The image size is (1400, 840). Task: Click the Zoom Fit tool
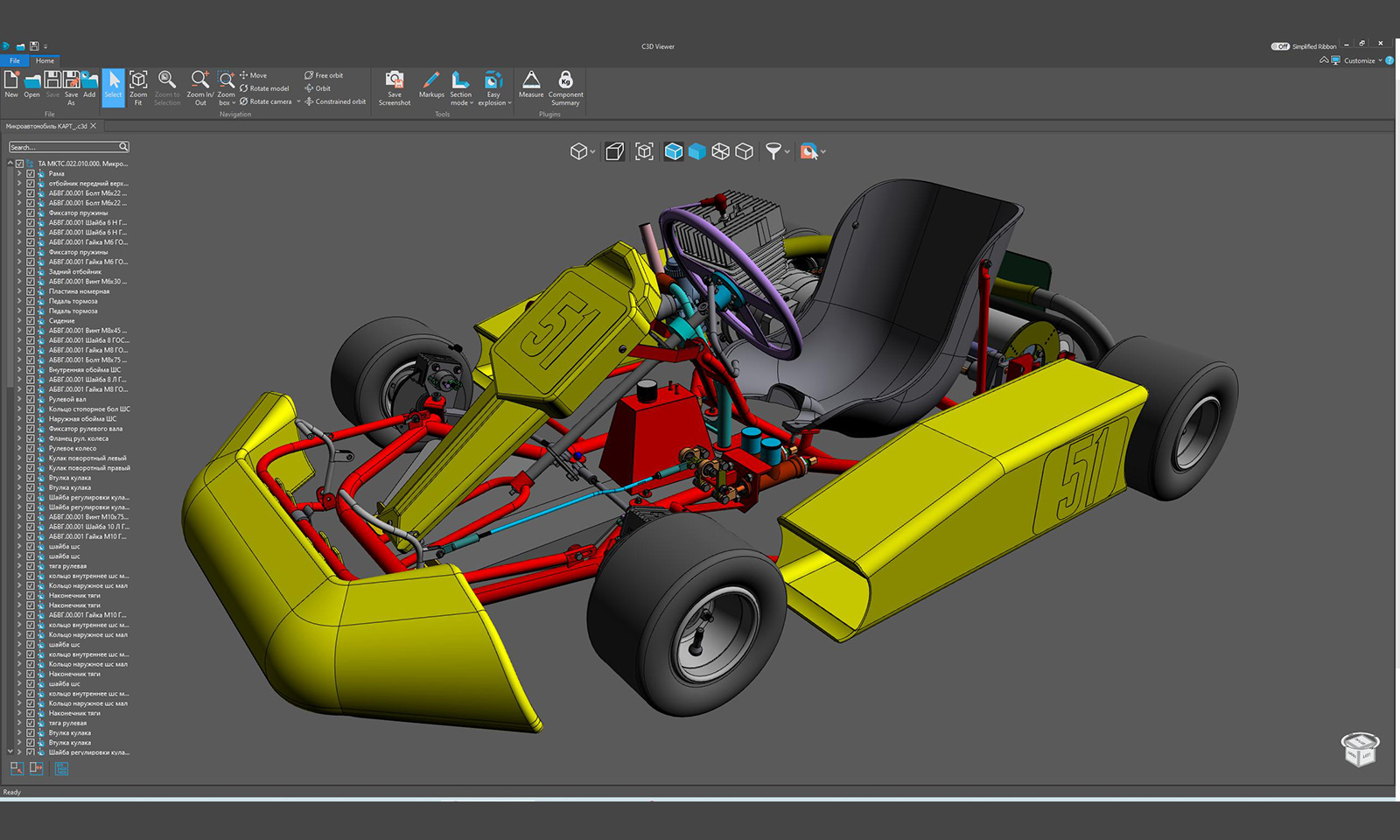(x=138, y=87)
